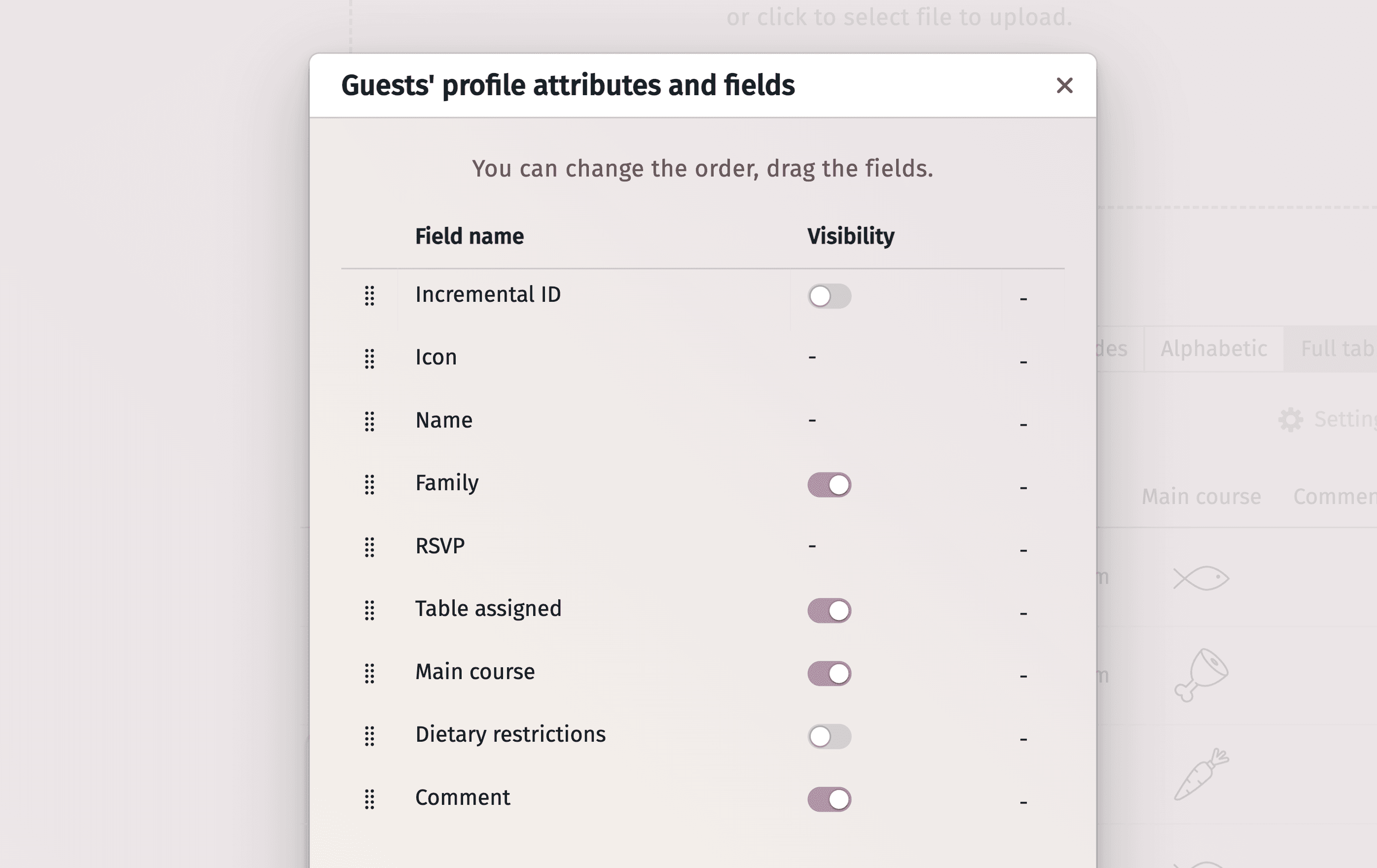Enable Incremental ID visibility toggle

[x=829, y=296]
